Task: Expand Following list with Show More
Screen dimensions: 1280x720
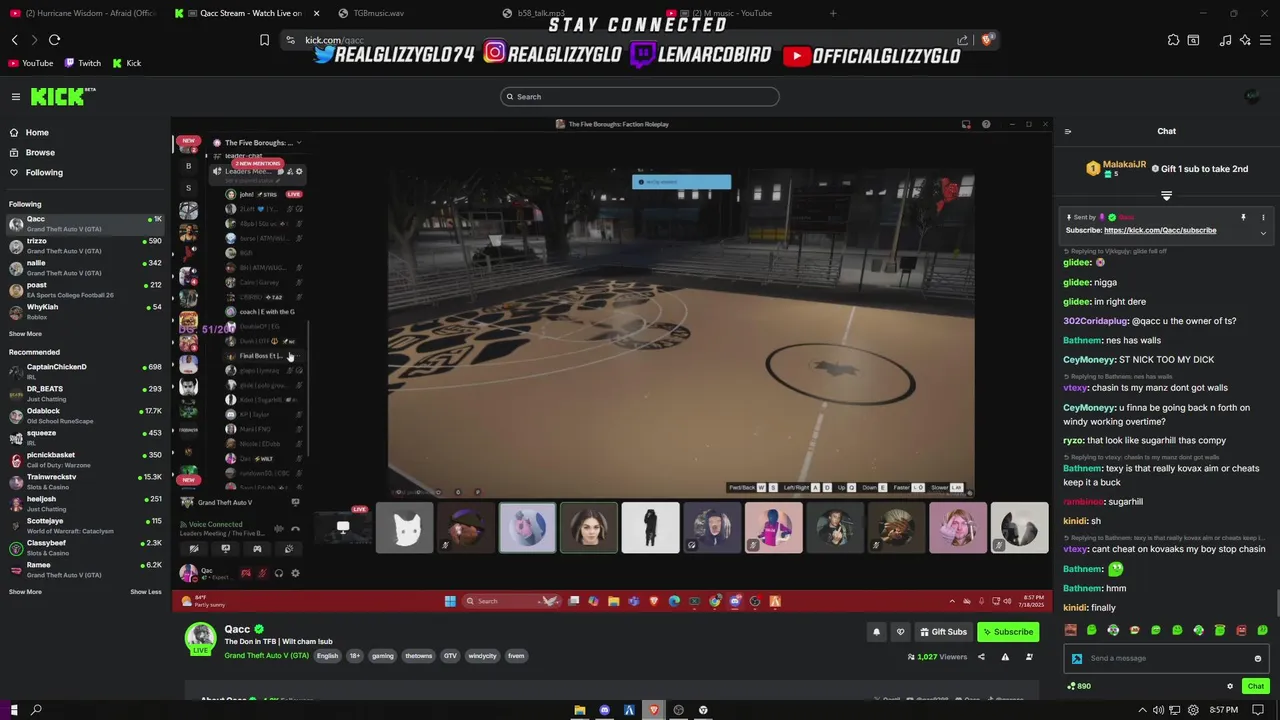Action: pyautogui.click(x=25, y=334)
